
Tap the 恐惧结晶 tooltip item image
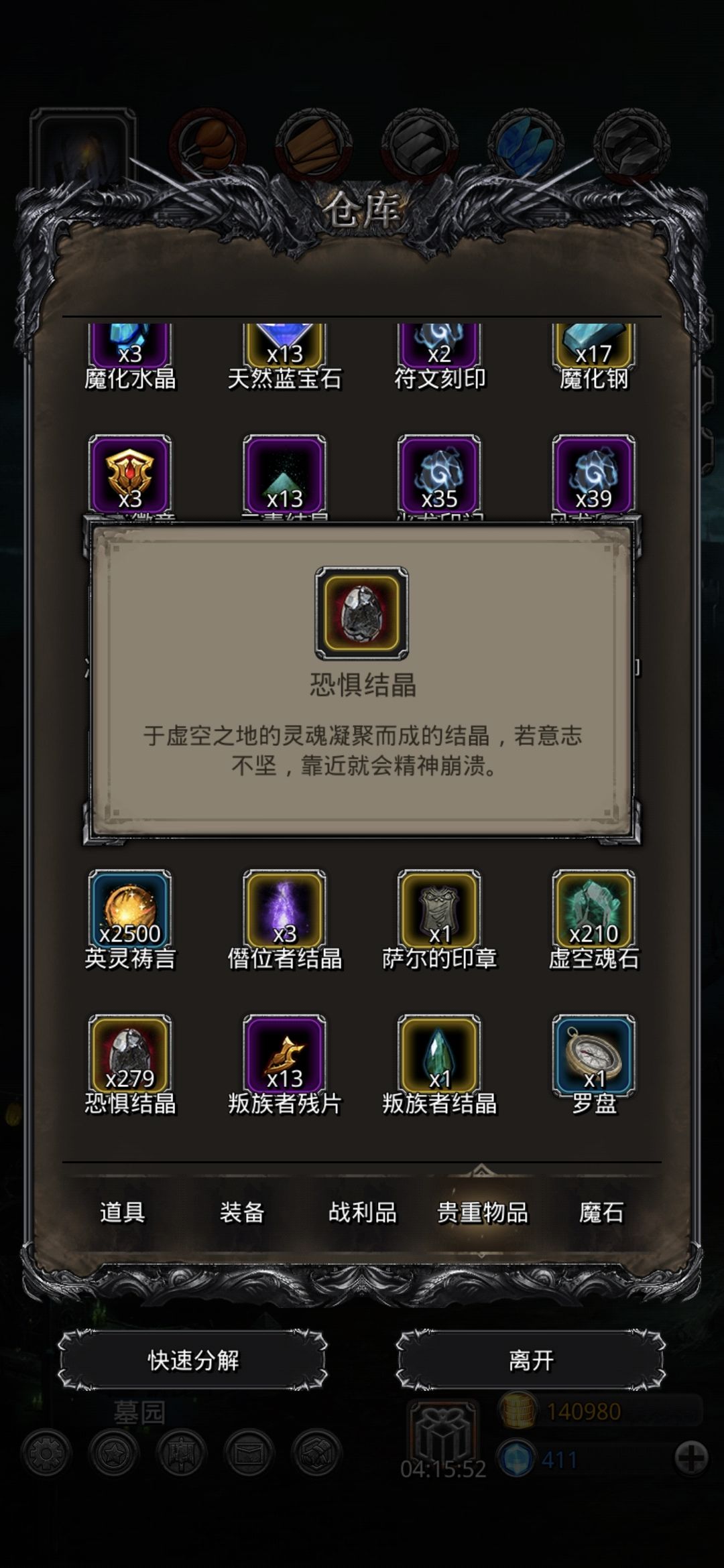click(x=362, y=613)
